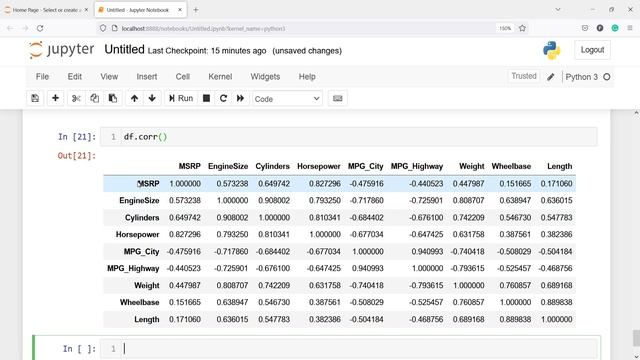Move the selected cell down with the arrow
640x360 pixels.
coord(152,98)
